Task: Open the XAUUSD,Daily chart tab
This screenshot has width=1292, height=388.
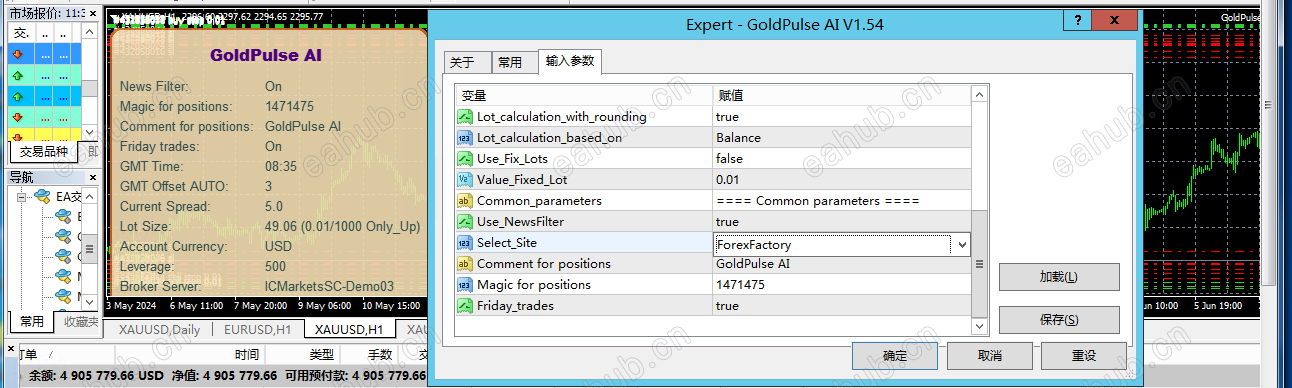Action: click(160, 329)
